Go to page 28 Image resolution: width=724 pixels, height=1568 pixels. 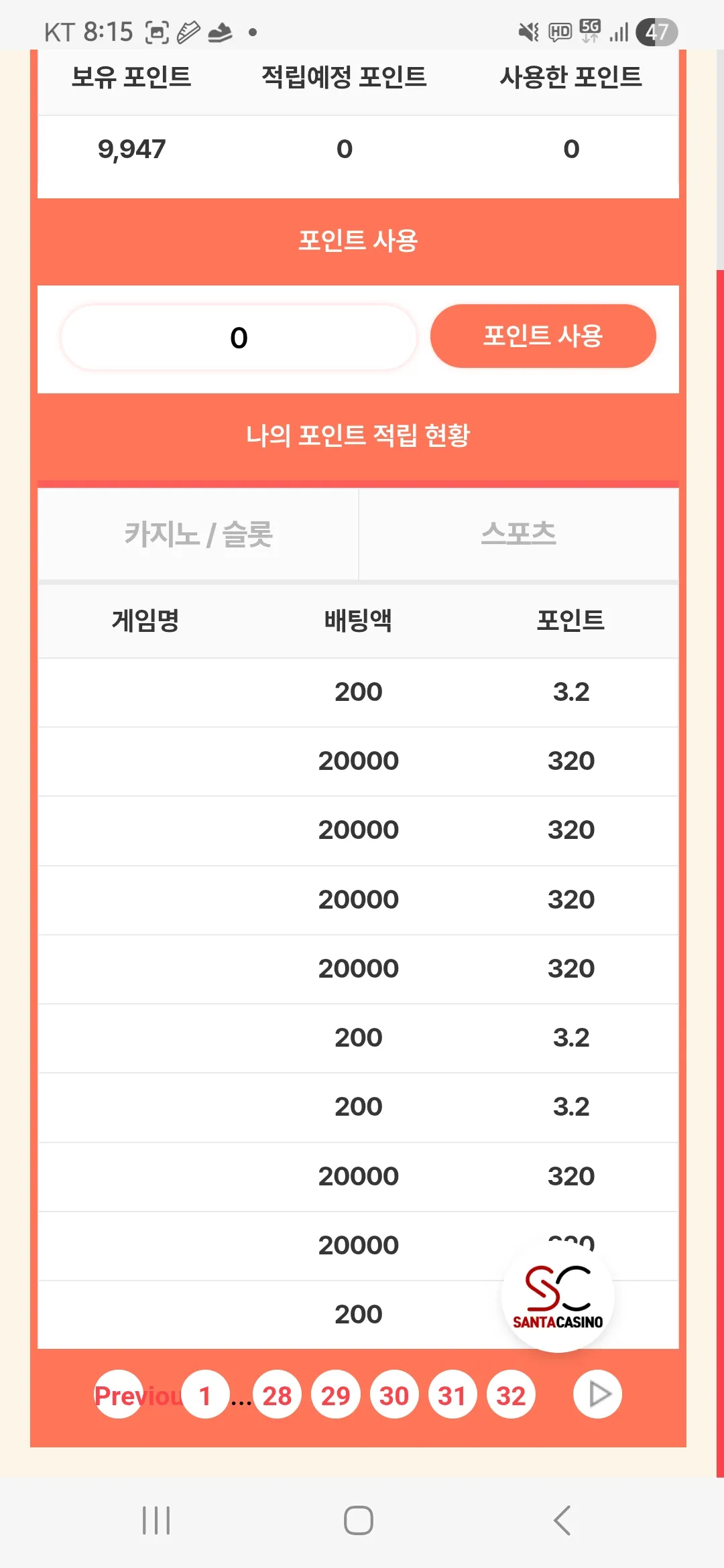tap(277, 1394)
